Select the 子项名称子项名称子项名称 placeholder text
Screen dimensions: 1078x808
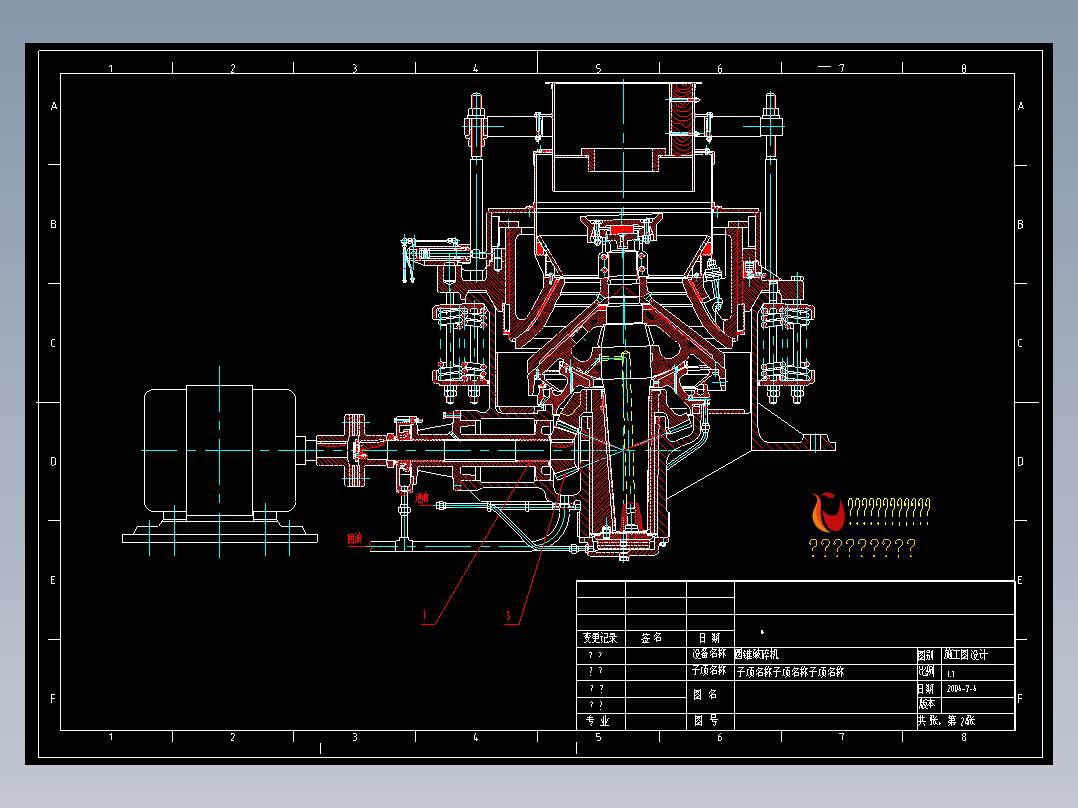(x=791, y=672)
